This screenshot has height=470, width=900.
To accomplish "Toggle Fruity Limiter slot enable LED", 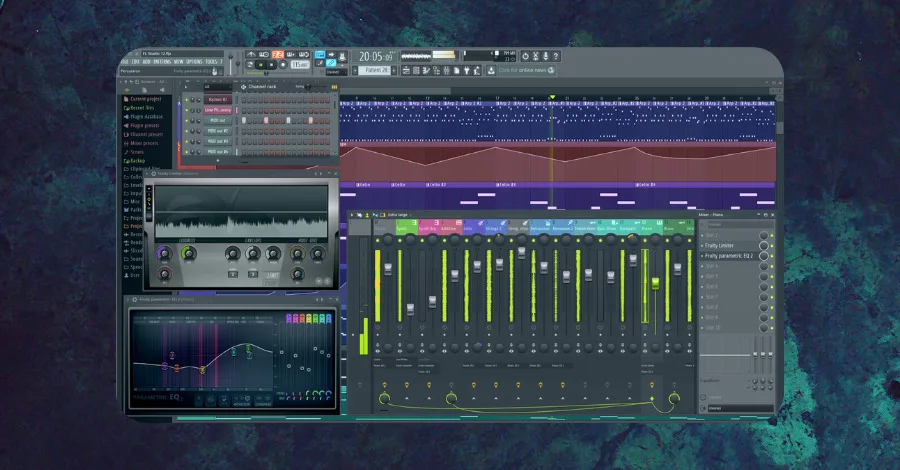I will 772,246.
